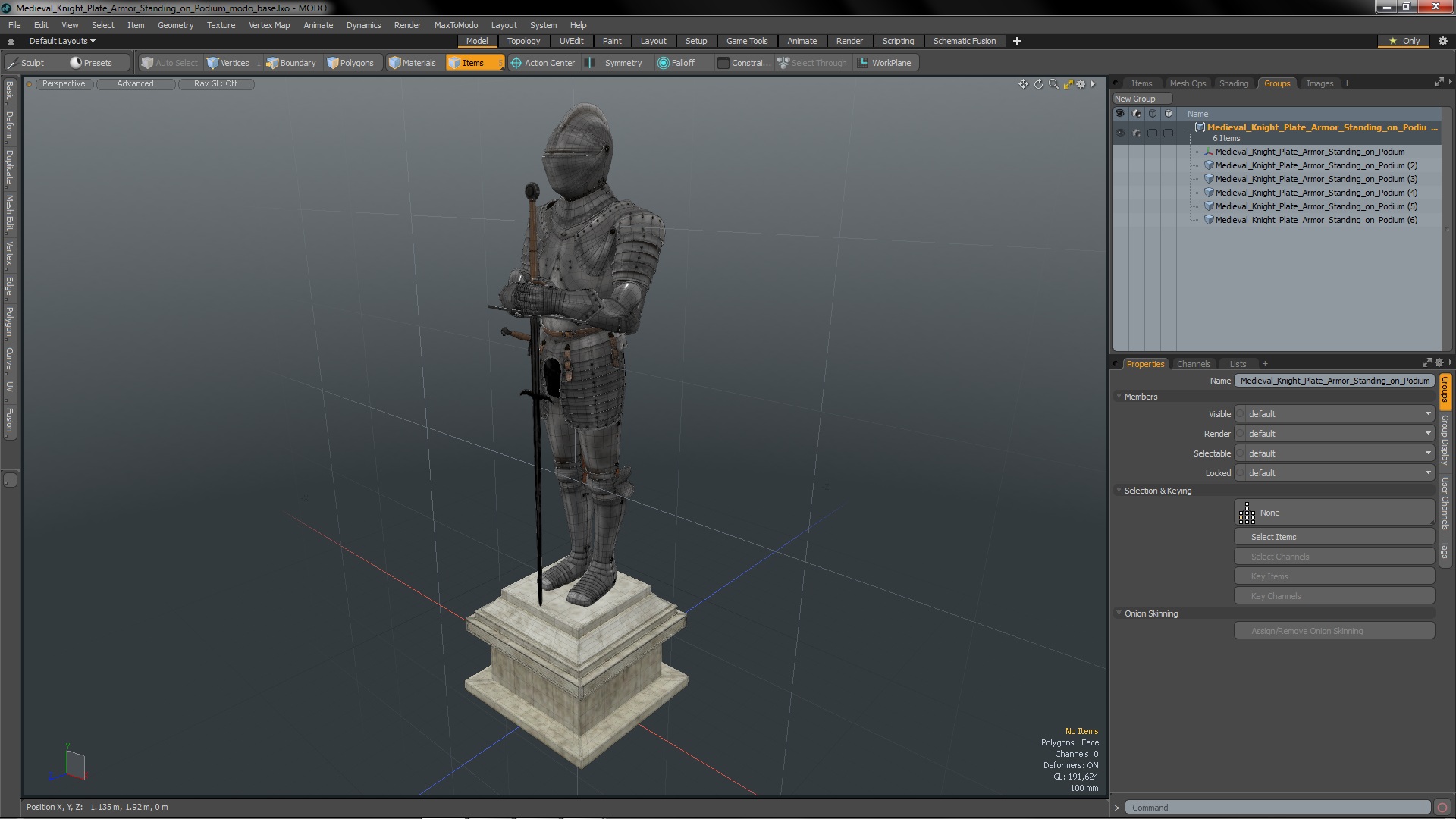Select Medieval_Knight_Plate_Armor_Standing_on_Podium (4) item
Screen dimensions: 1456x819
point(1316,193)
